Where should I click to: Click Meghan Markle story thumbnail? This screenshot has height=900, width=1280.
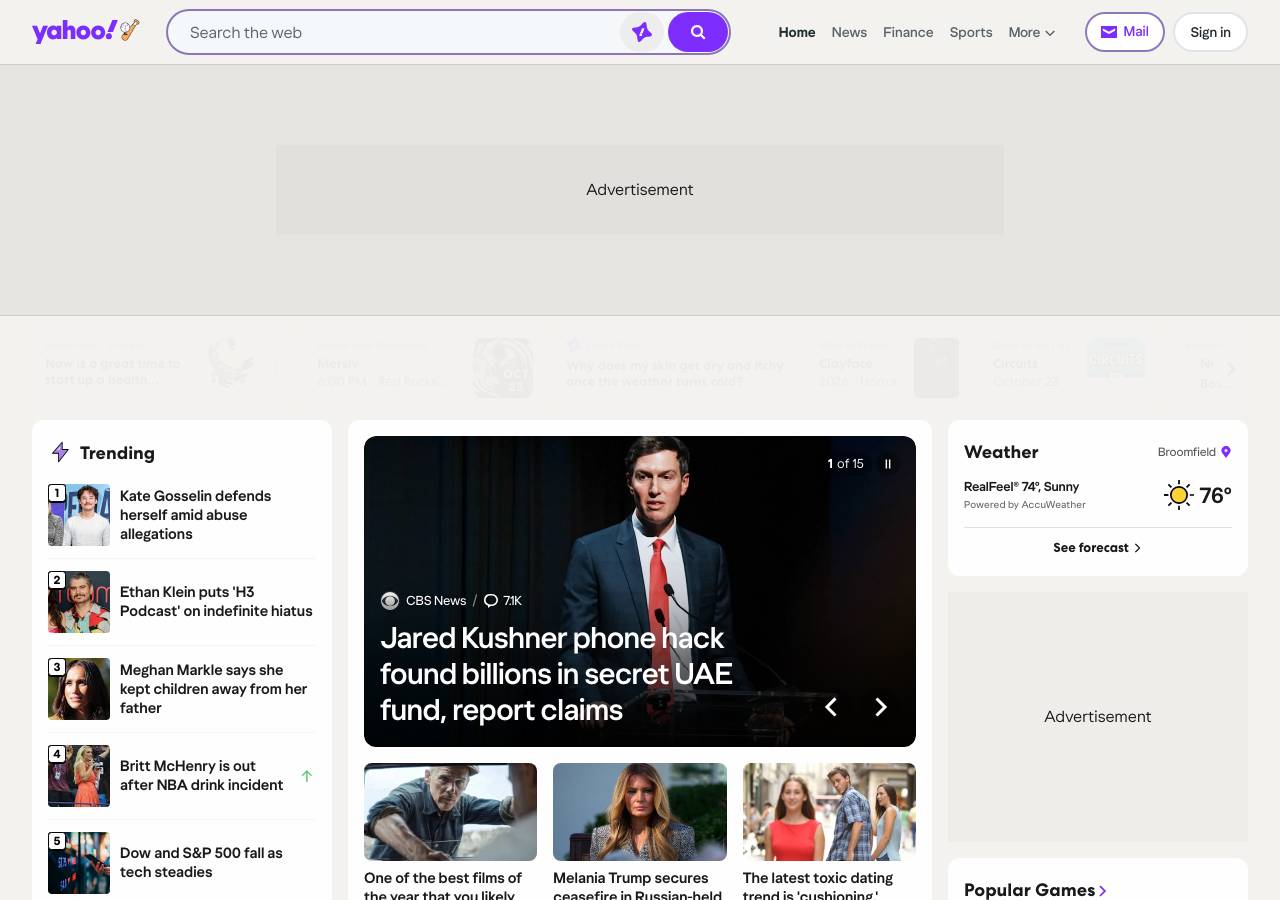coord(79,689)
